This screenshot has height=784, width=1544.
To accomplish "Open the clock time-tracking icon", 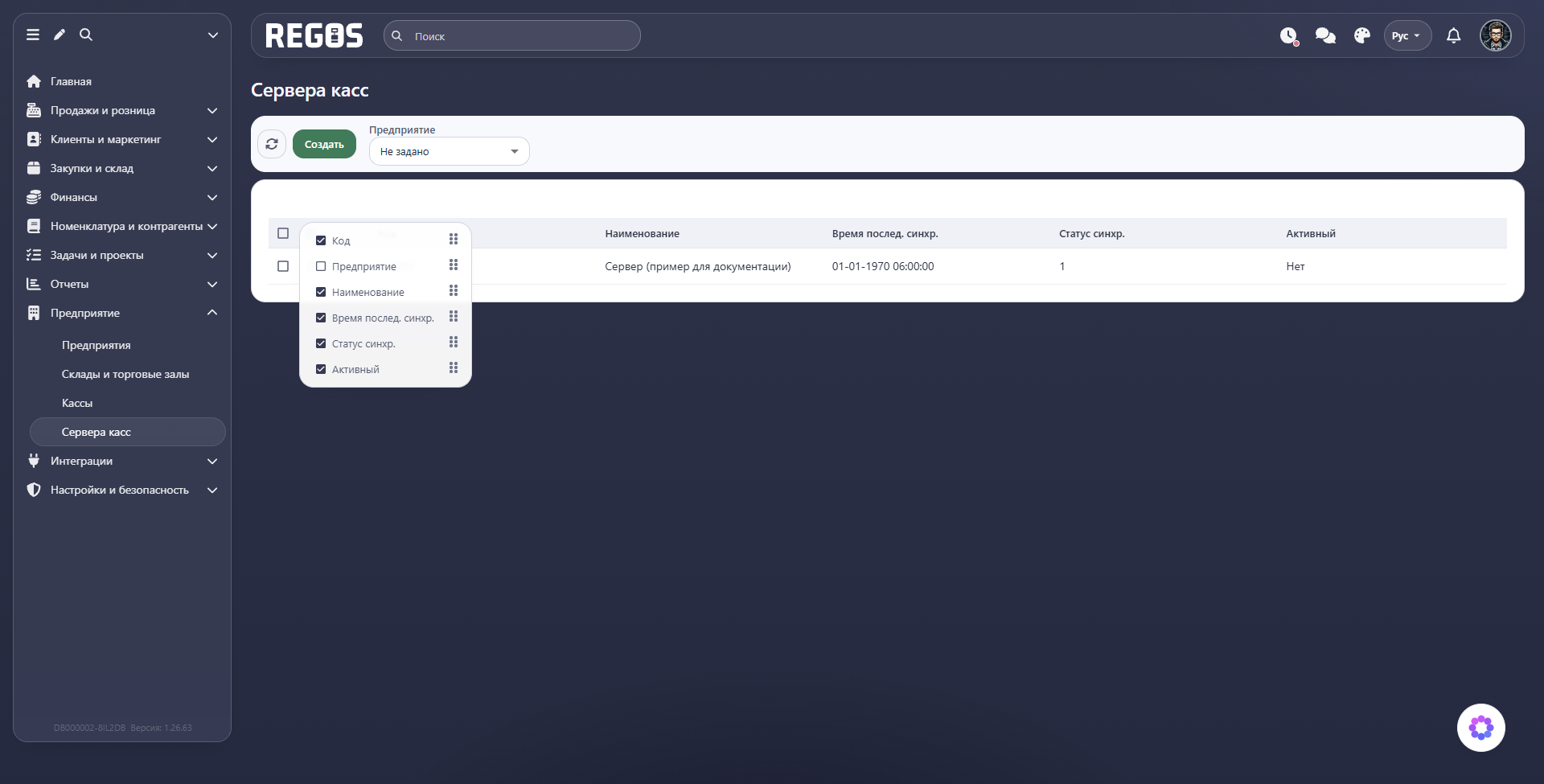I will point(1289,36).
